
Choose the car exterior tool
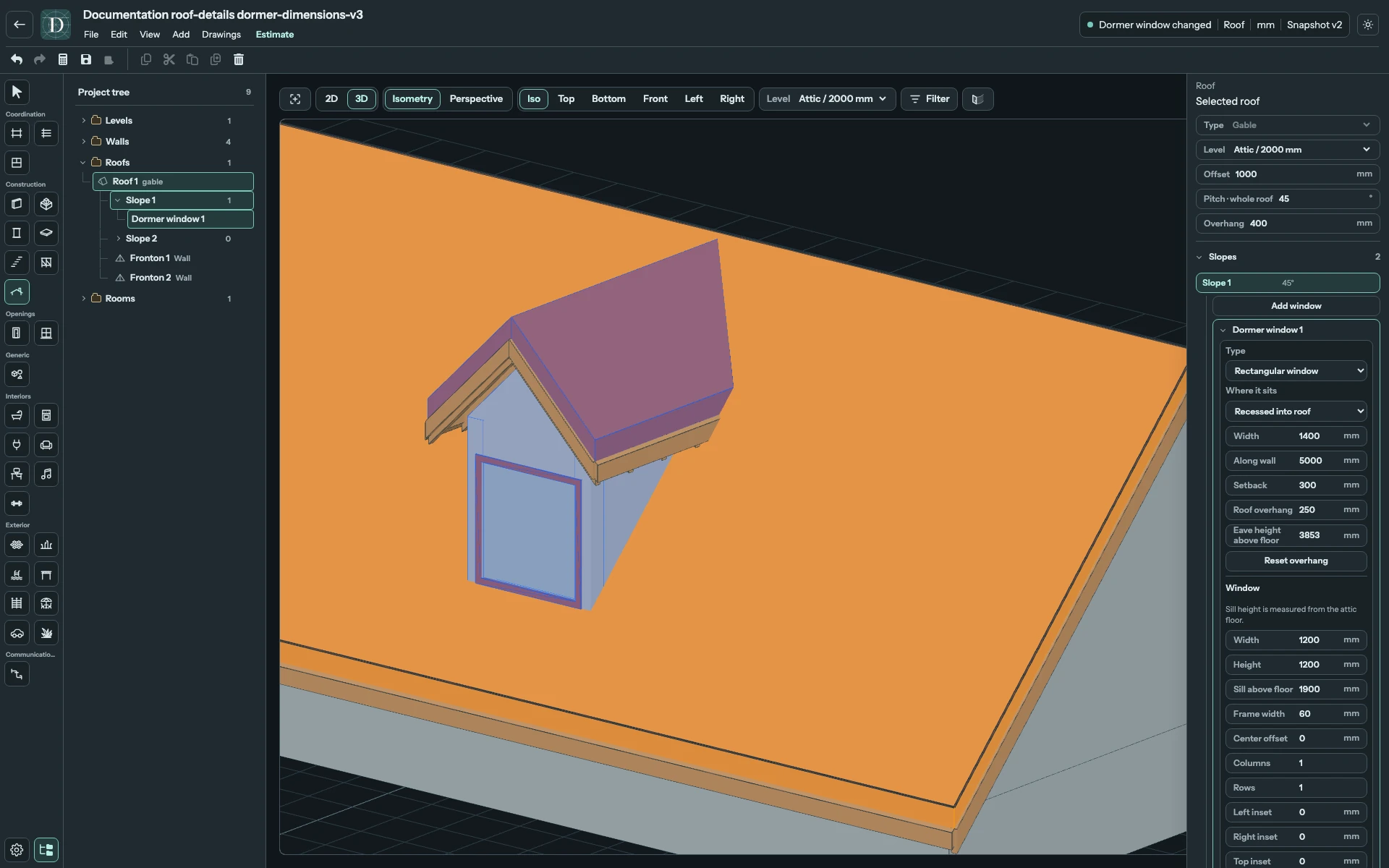tap(17, 633)
